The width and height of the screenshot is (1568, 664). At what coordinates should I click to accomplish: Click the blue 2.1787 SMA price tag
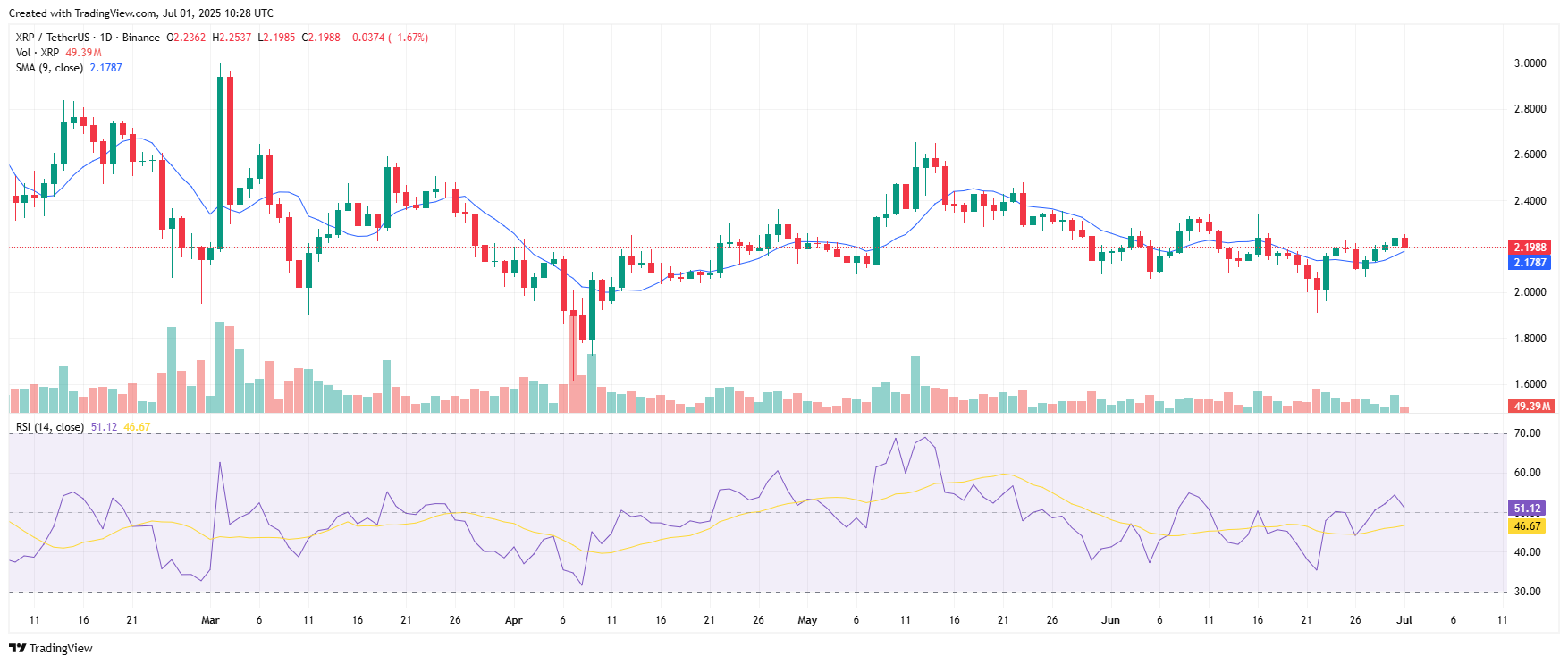(x=1530, y=263)
